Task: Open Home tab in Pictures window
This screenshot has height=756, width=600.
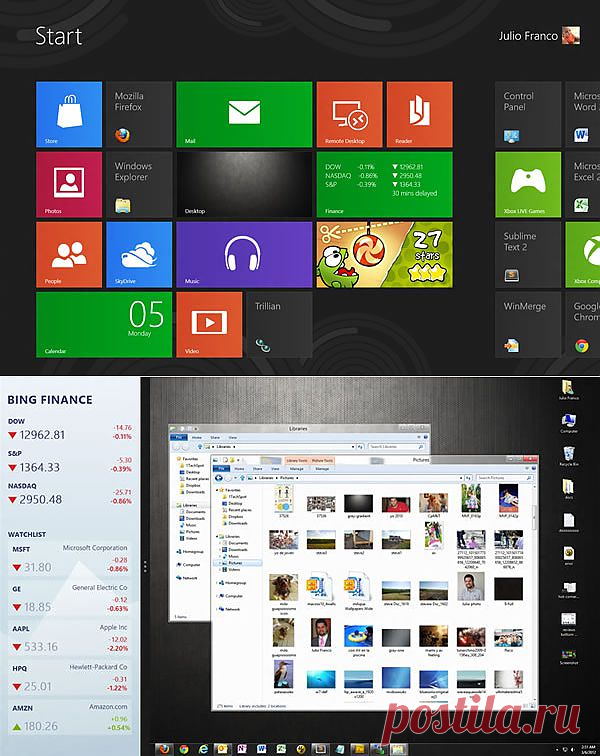Action: tap(239, 469)
